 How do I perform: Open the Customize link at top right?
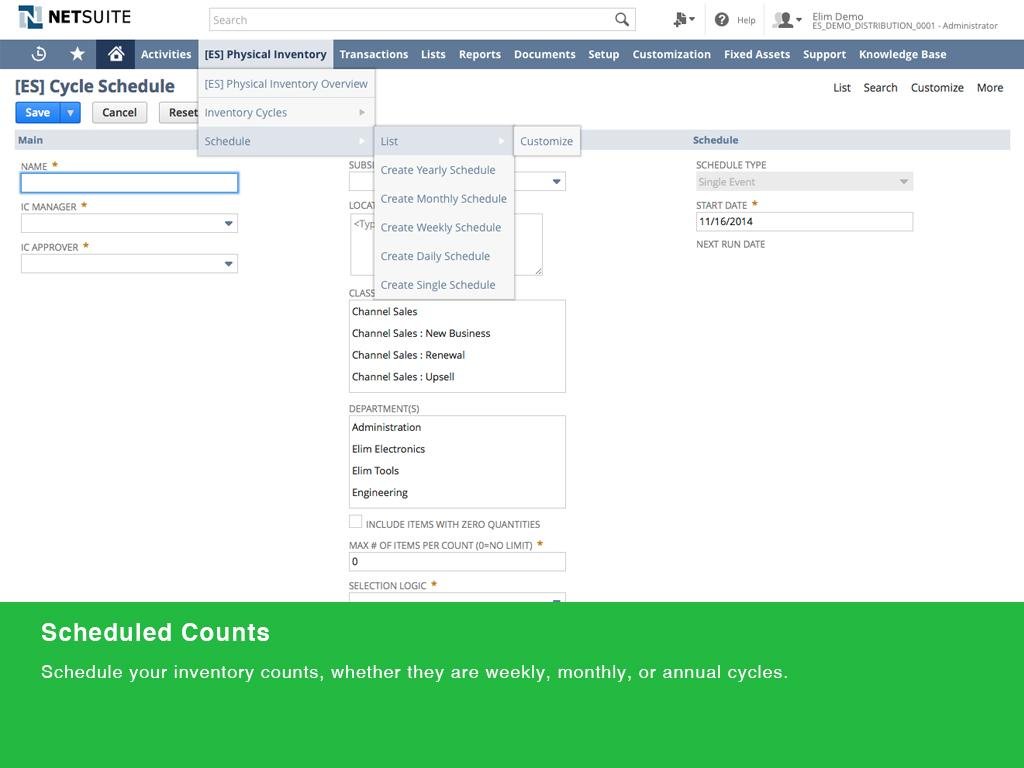(937, 88)
